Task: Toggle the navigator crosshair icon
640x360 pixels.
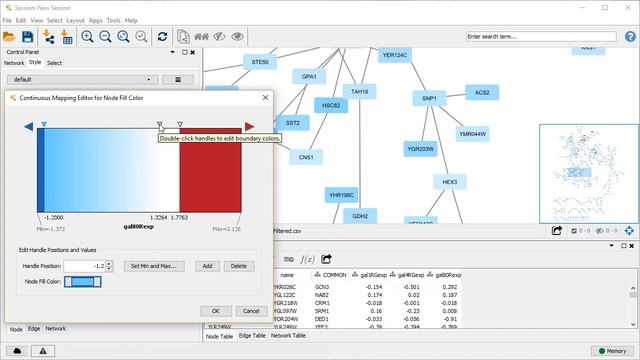Action: pos(629,231)
